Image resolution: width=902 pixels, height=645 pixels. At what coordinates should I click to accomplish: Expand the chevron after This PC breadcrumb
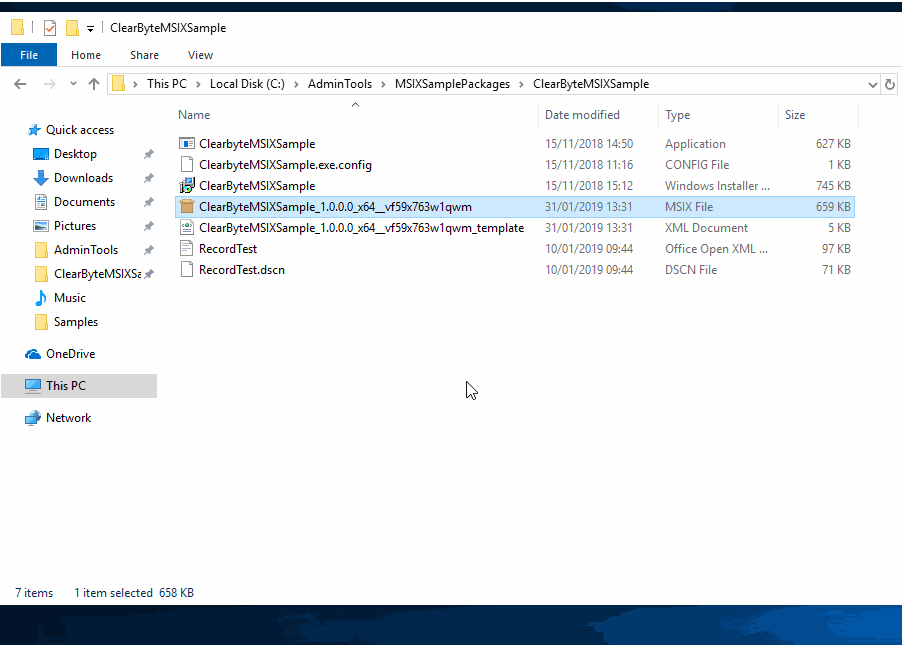198,85
